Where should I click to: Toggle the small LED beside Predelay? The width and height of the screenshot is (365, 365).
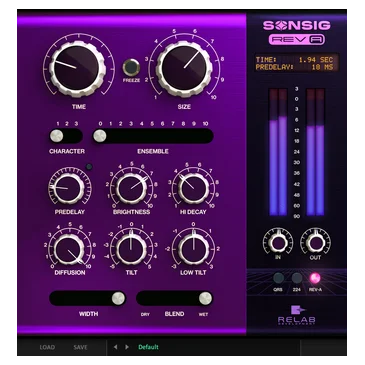89,166
